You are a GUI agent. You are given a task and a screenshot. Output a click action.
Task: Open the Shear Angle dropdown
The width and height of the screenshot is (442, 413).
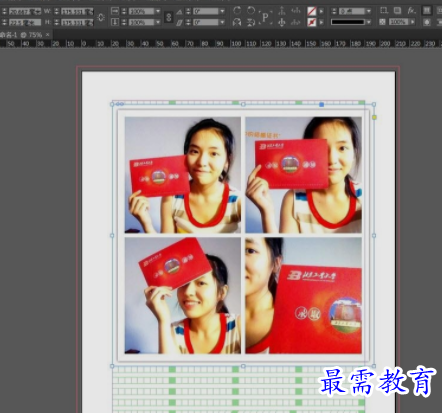[x=222, y=22]
